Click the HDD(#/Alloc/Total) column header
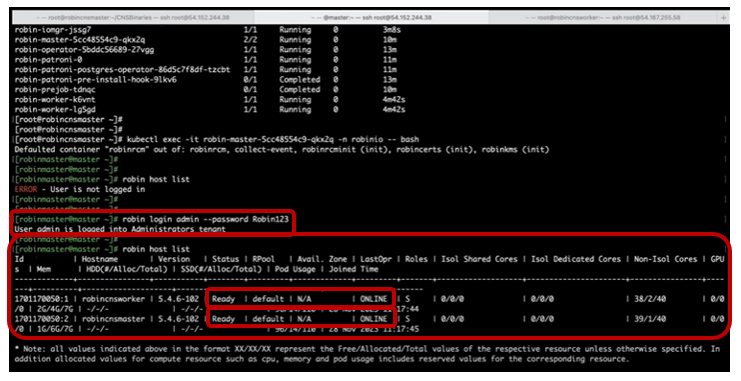 click(127, 269)
